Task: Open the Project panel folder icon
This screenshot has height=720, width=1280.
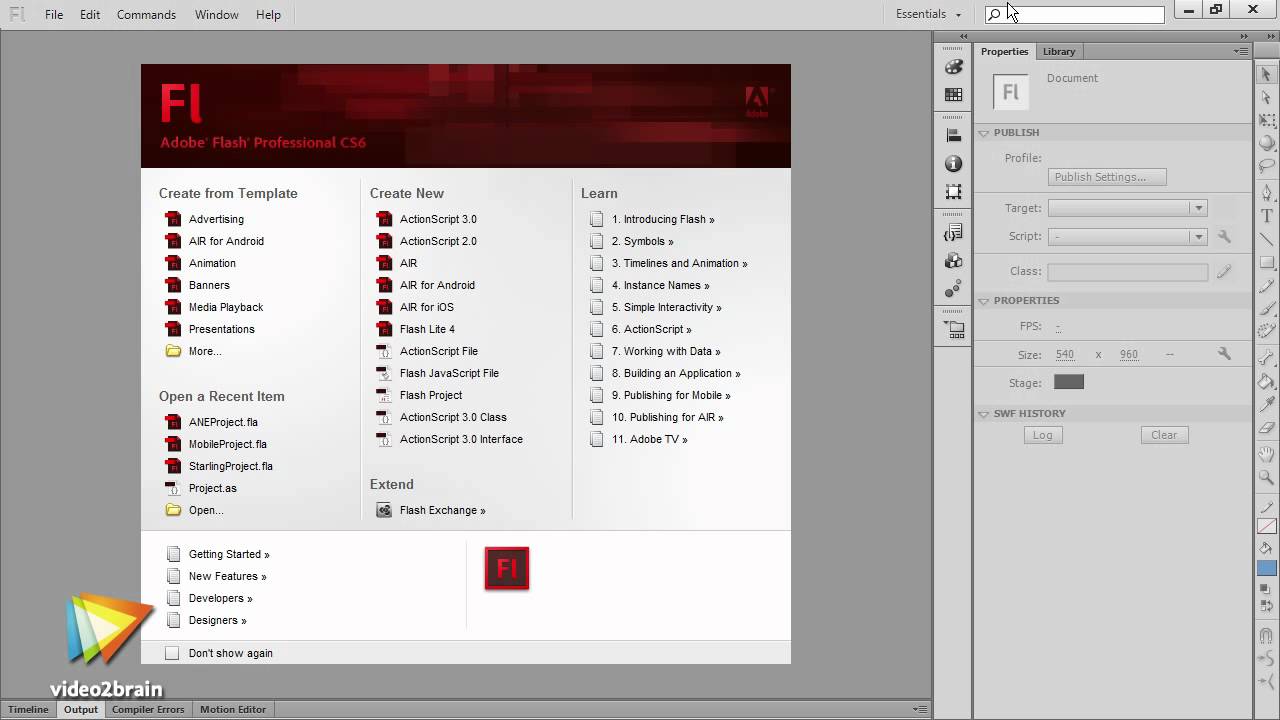Action: click(954, 328)
